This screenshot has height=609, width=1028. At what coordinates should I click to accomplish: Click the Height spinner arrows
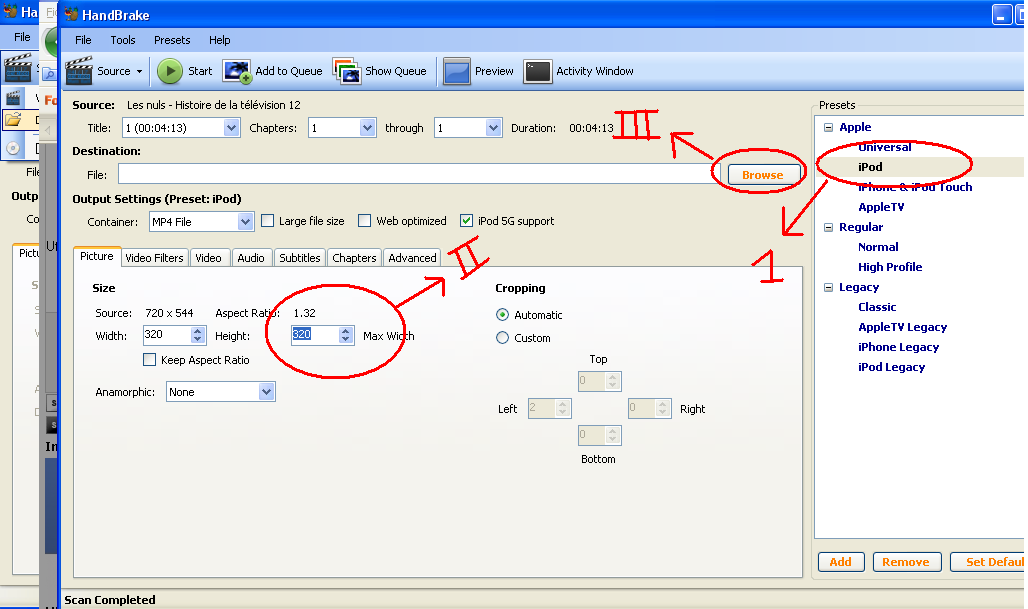(x=346, y=336)
